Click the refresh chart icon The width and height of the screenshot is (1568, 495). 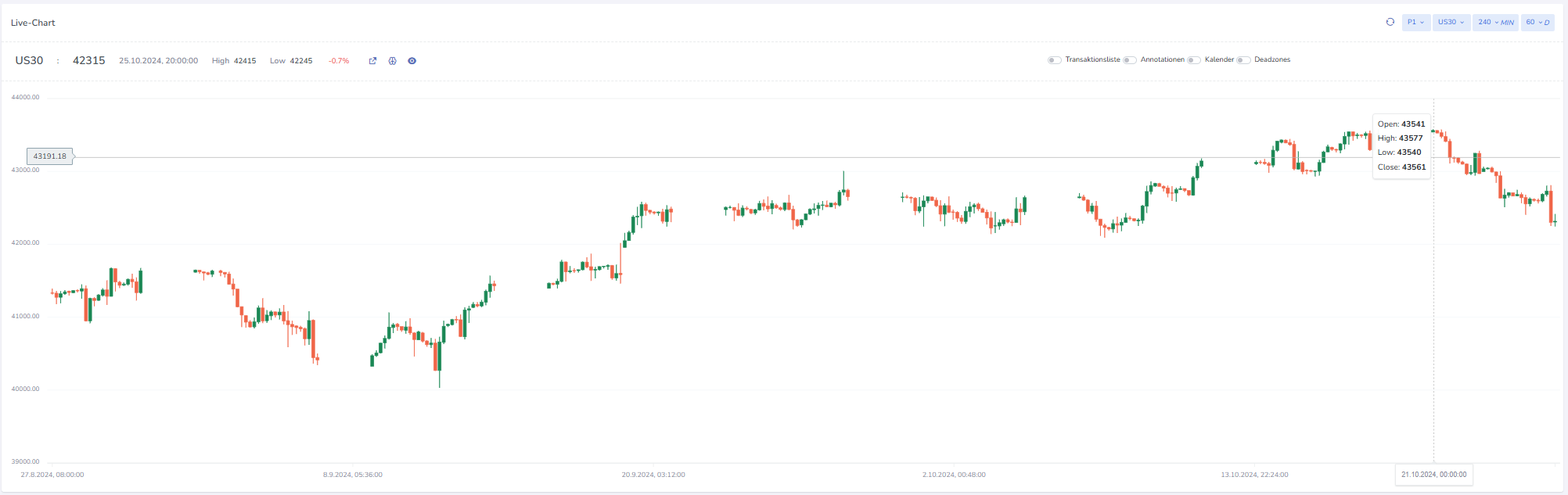[1390, 22]
